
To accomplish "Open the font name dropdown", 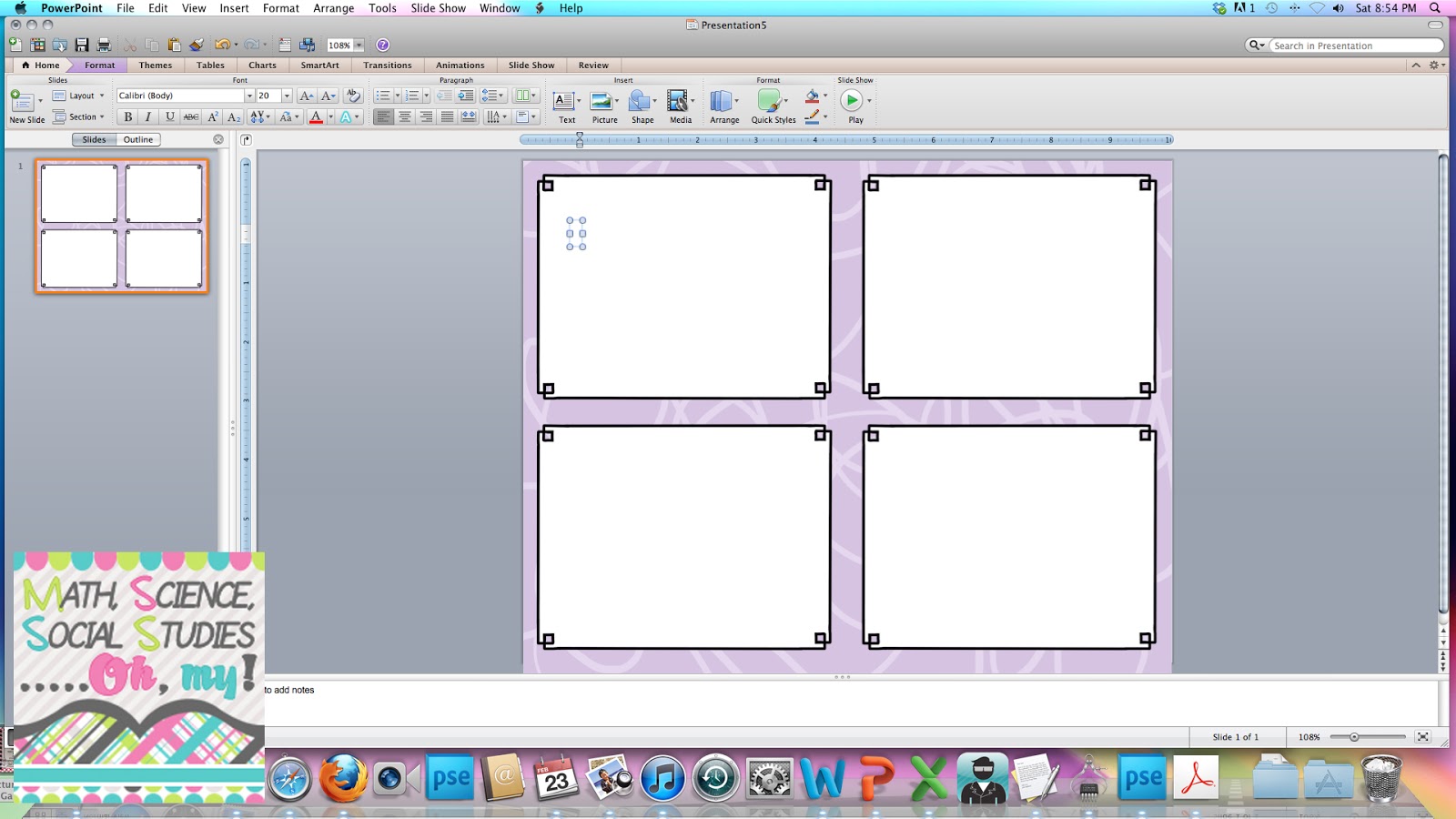I will tap(248, 95).
